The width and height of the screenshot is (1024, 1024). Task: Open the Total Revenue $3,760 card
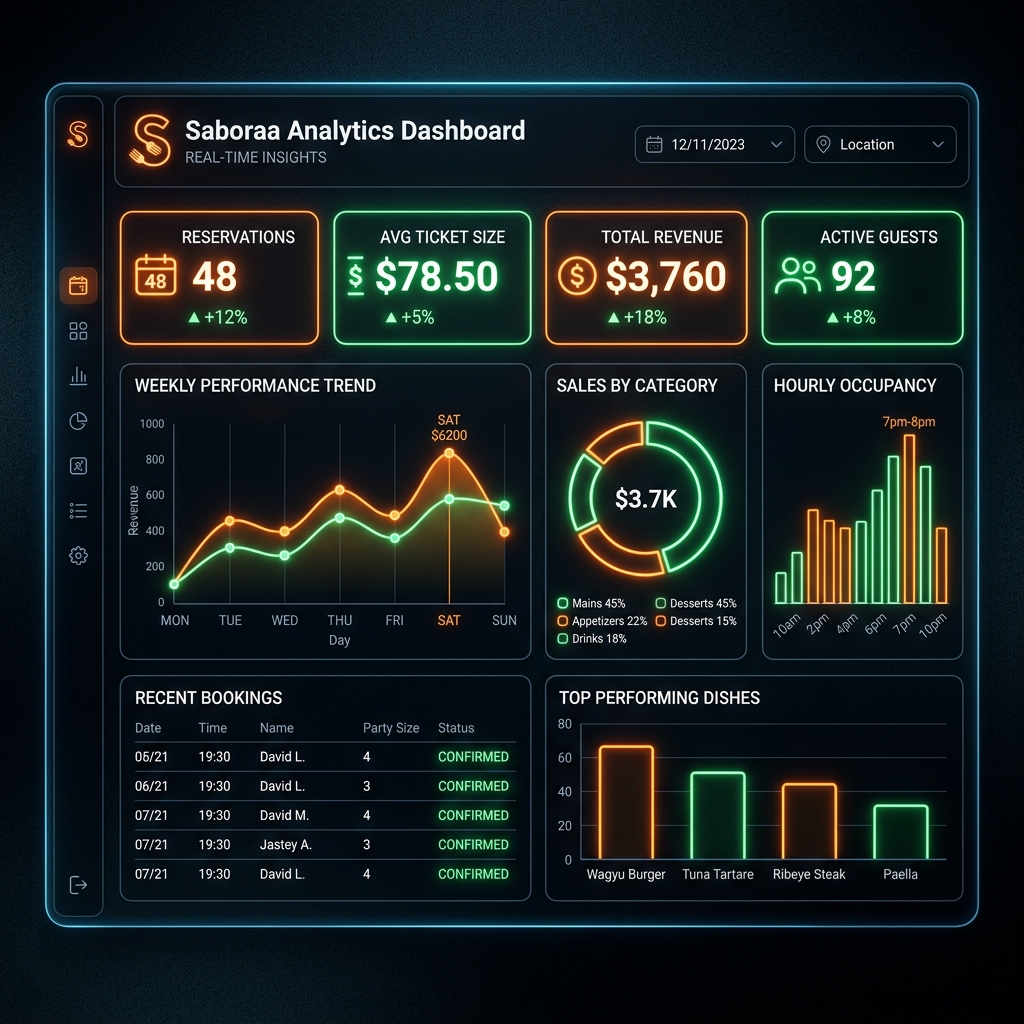[x=646, y=278]
